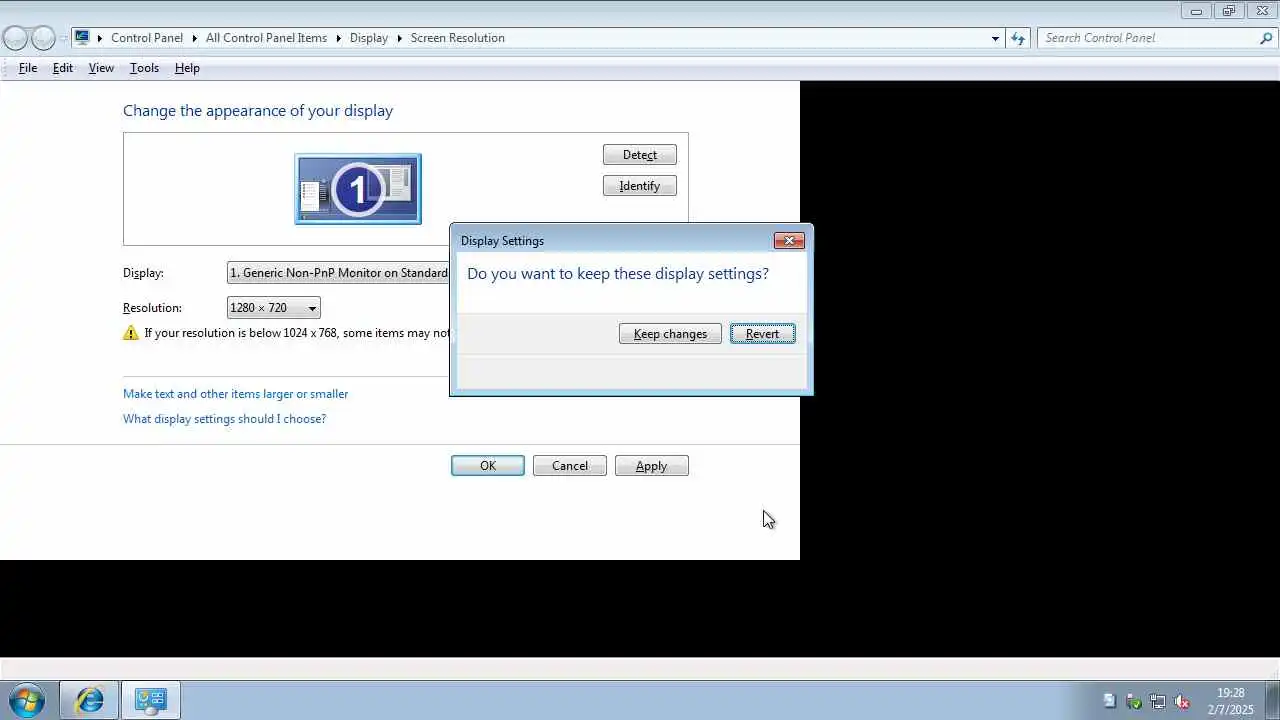Viewport: 1280px width, 720px height.
Task: Open the Help menu
Action: 187,68
